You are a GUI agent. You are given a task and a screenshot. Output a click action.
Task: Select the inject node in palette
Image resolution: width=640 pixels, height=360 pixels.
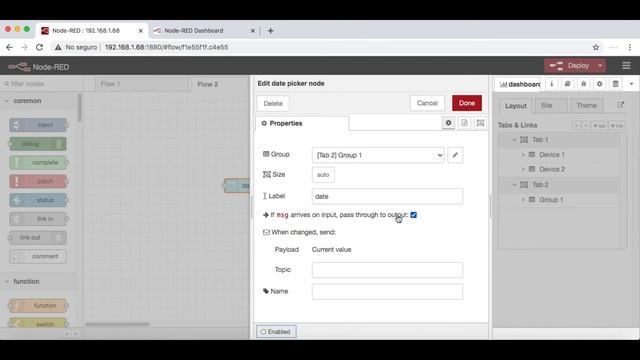38,125
